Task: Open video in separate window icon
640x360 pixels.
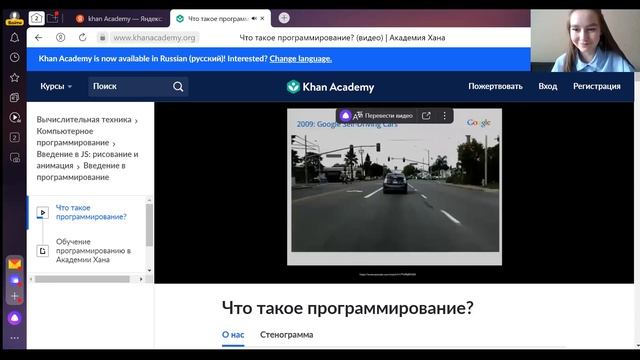Action: click(x=426, y=116)
